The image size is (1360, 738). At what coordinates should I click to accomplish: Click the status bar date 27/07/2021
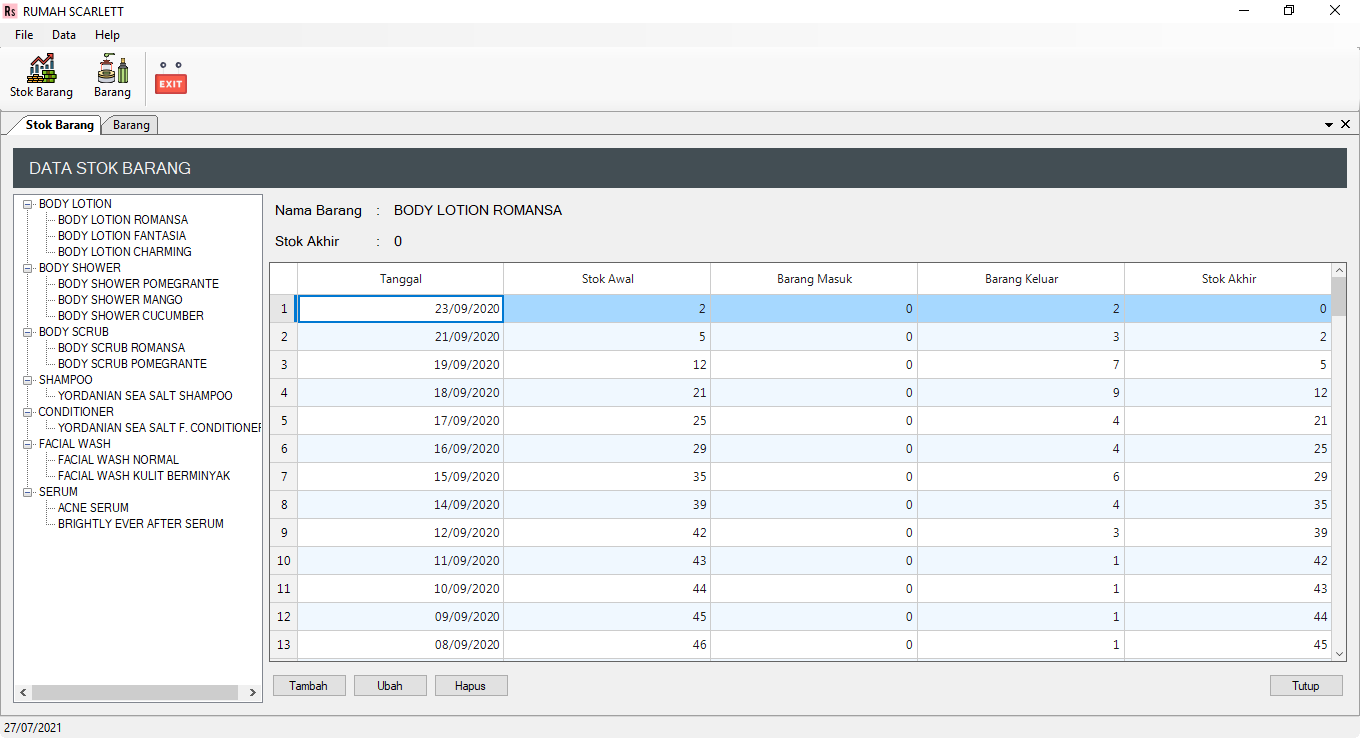[33, 728]
